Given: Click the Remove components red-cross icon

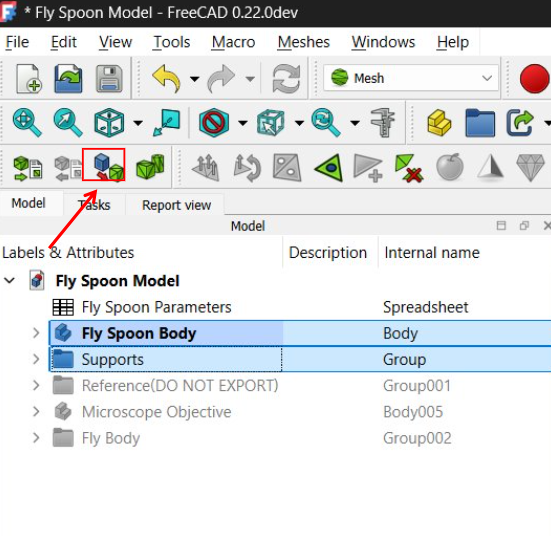Looking at the screenshot, I should pos(409,168).
